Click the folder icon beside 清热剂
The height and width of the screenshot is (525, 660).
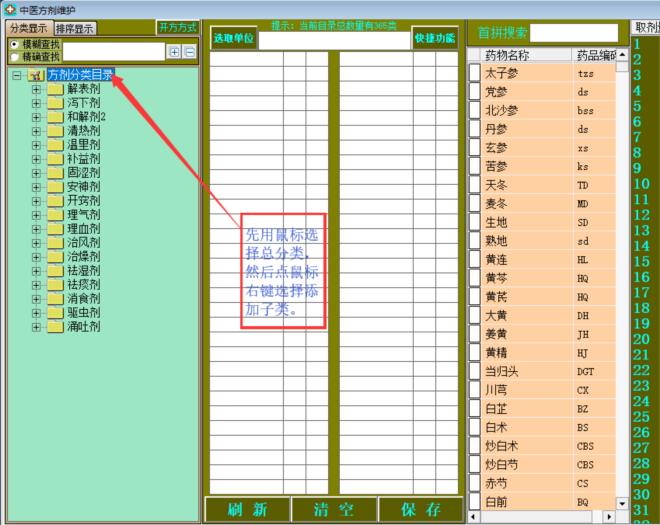pyautogui.click(x=54, y=130)
